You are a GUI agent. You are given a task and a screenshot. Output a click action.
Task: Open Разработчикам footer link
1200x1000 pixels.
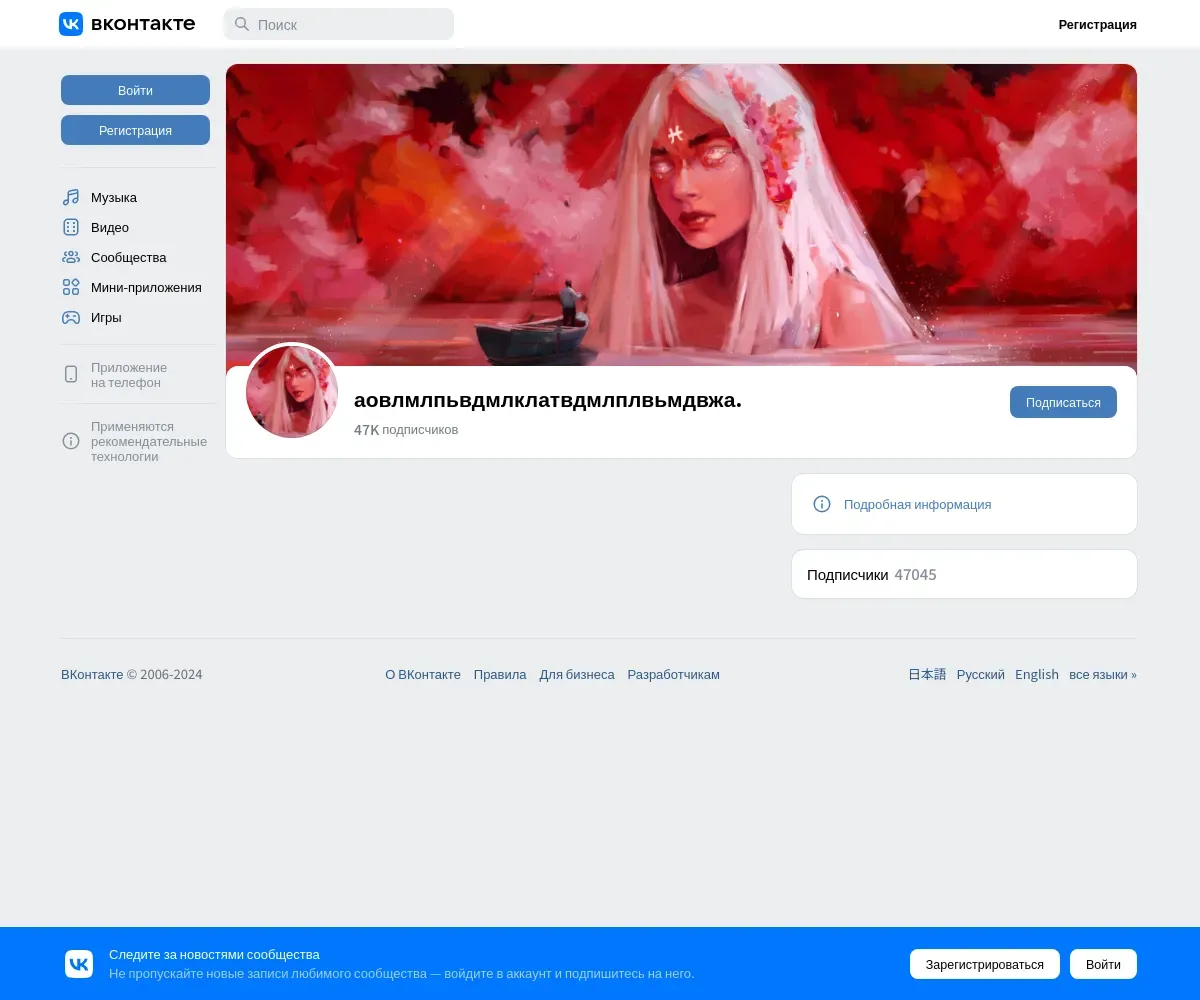673,675
